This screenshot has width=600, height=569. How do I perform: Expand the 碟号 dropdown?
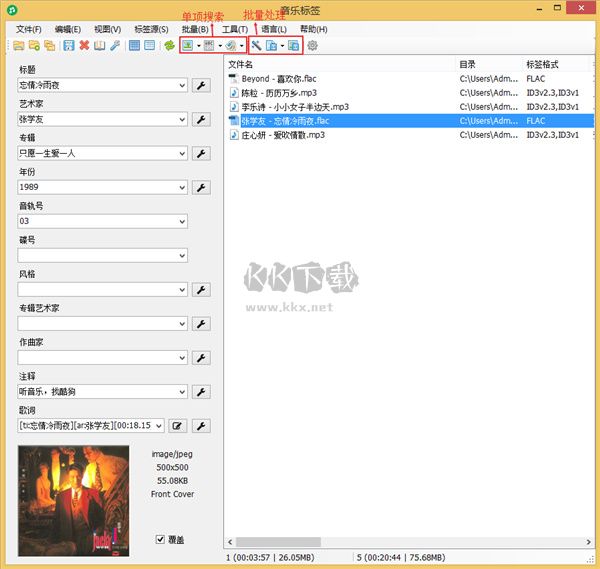(x=182, y=256)
